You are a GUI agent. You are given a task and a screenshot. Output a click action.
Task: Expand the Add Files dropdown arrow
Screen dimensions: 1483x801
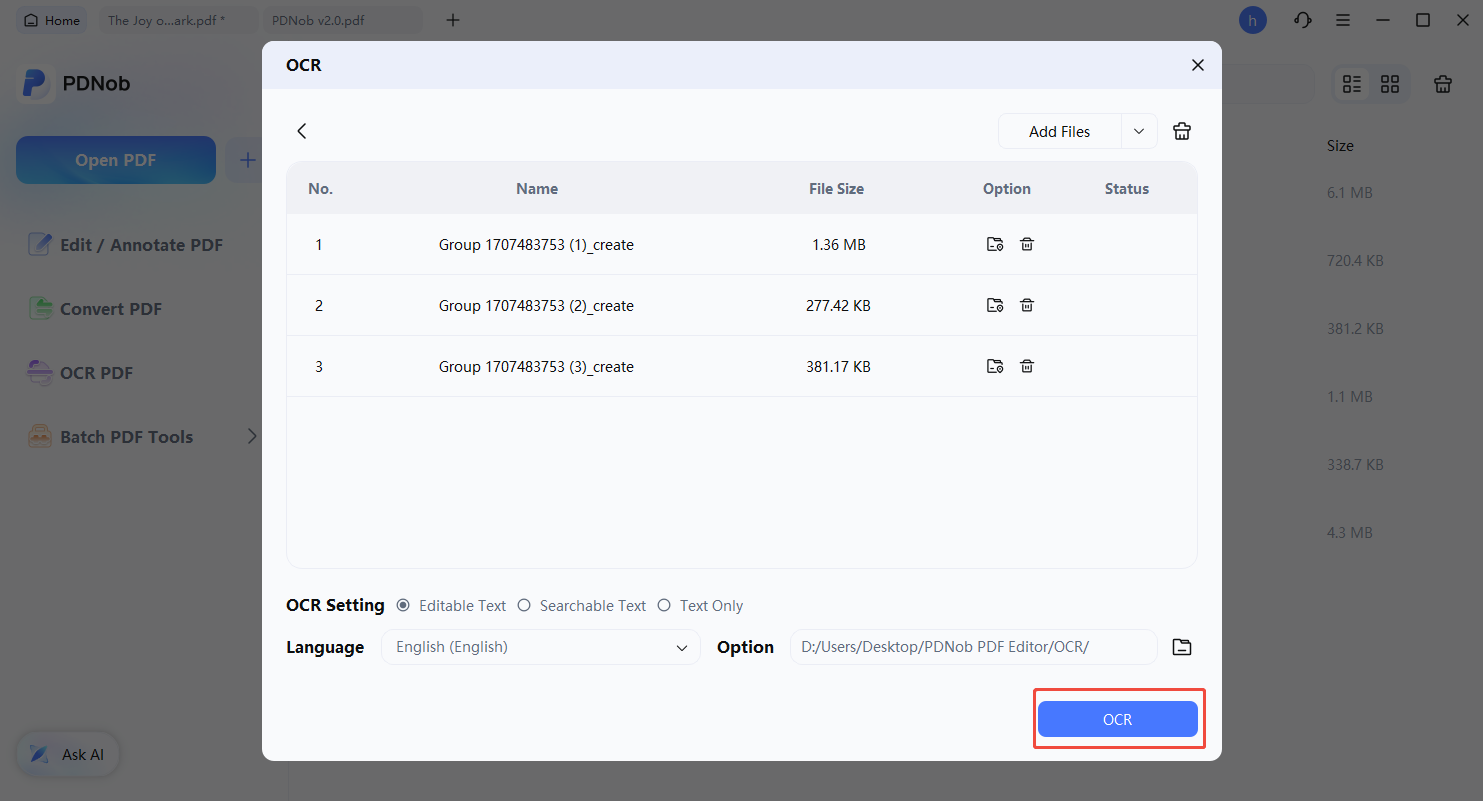[x=1139, y=131]
